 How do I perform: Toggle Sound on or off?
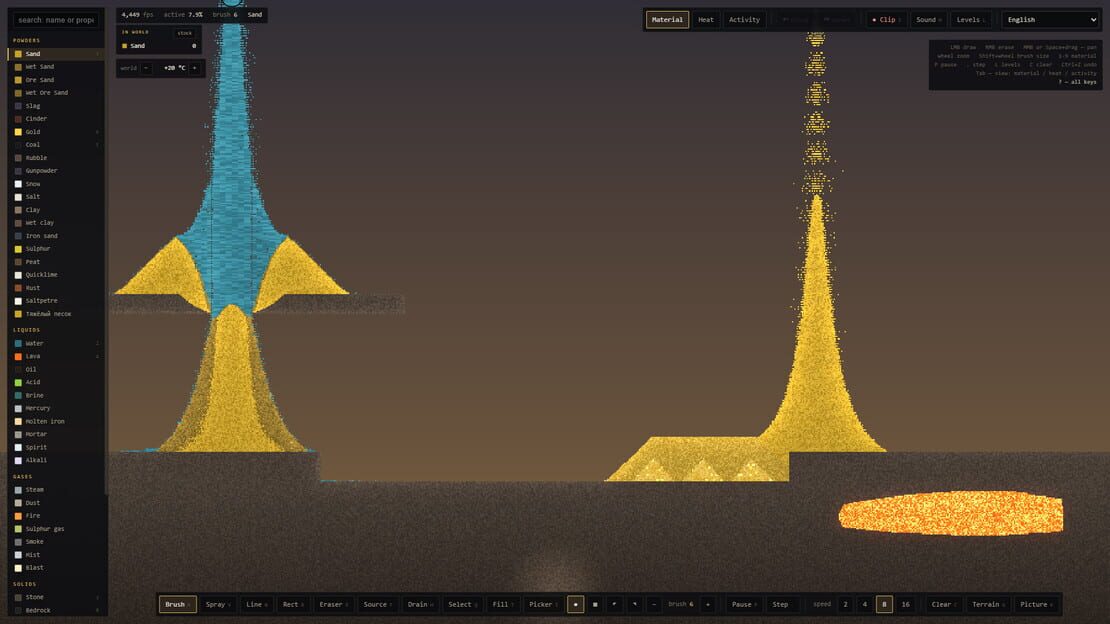(x=928, y=20)
